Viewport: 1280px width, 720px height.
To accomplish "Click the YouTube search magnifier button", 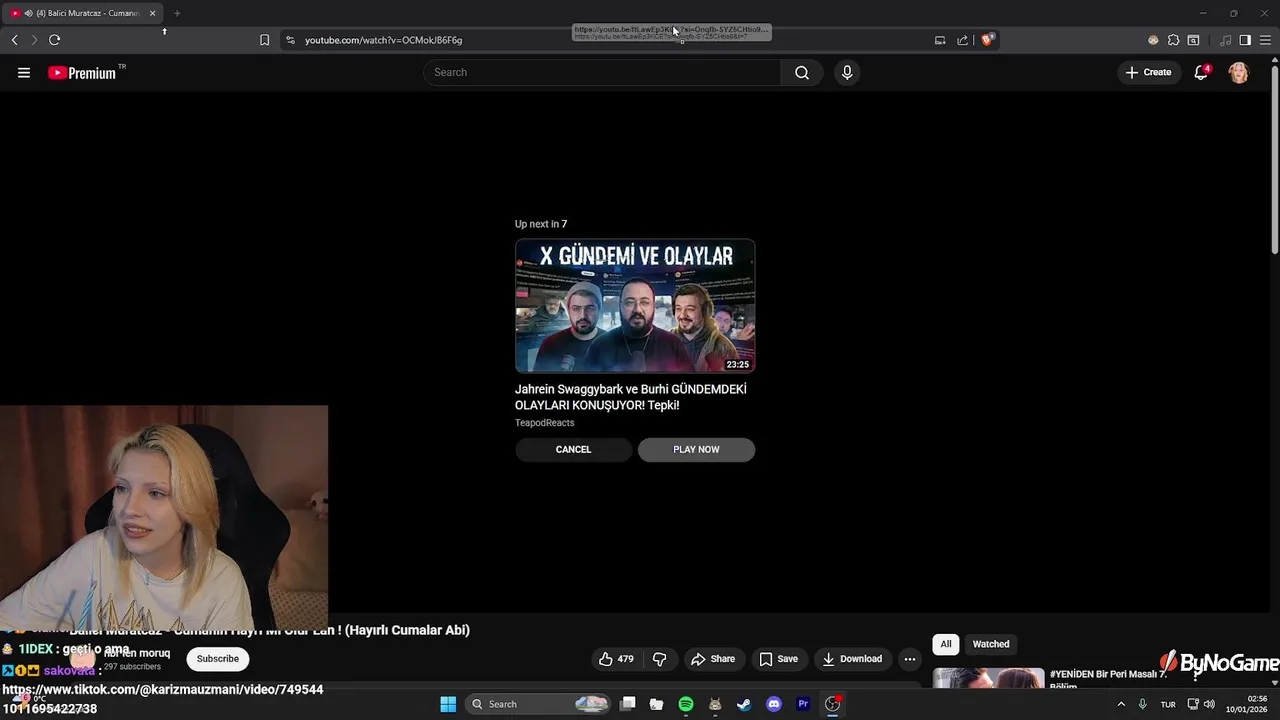I will point(802,72).
